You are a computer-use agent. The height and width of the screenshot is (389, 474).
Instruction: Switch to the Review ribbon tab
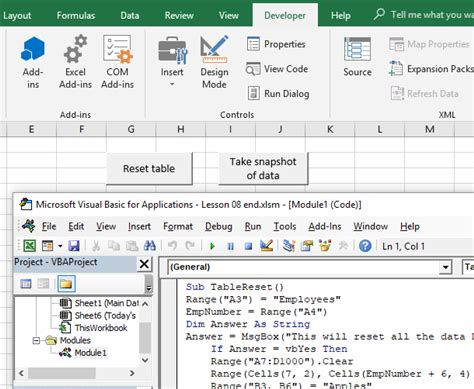click(179, 15)
